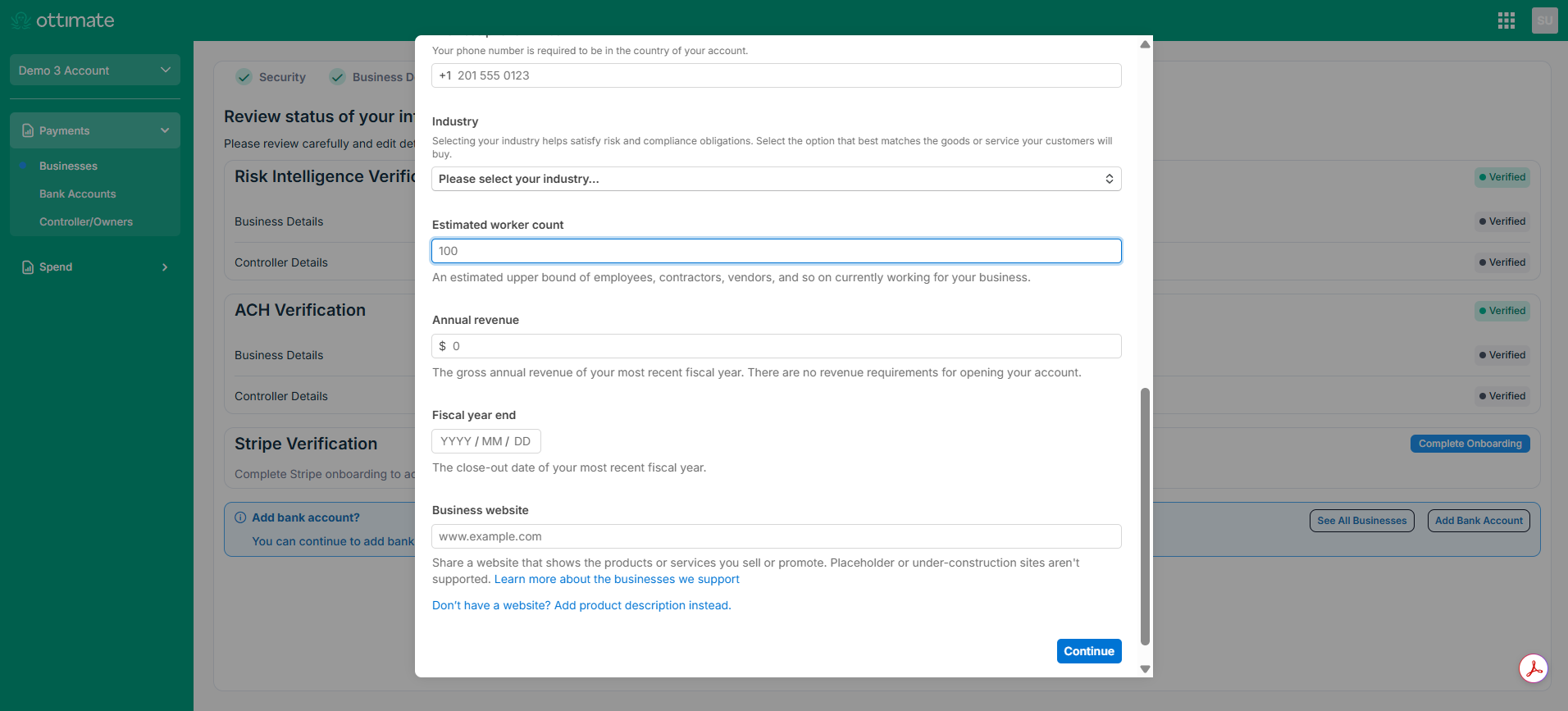Collapse the Payments sidebar section
Image resolution: width=1568 pixels, height=711 pixels.
pos(95,130)
